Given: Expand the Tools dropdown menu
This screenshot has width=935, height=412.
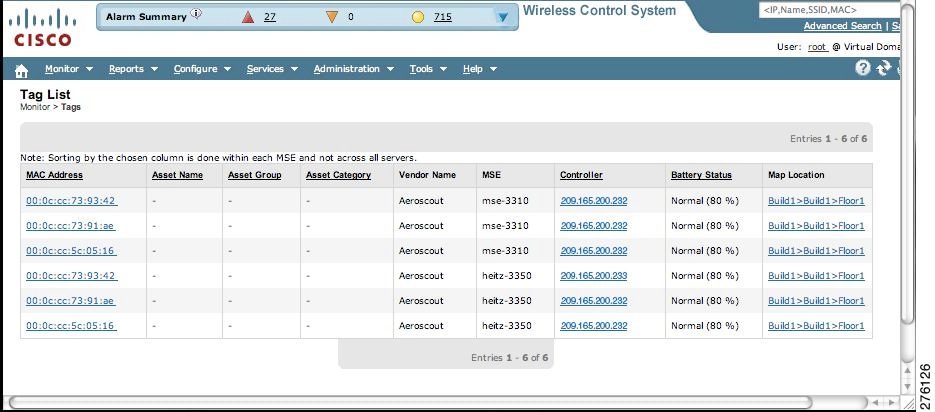Looking at the screenshot, I should (x=428, y=69).
